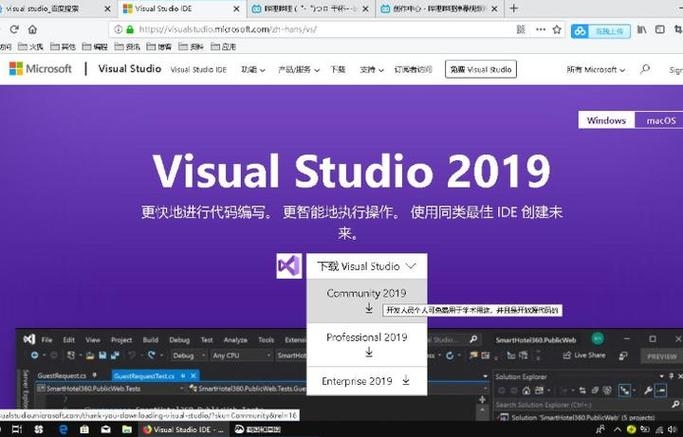Screen dimensions: 683x437
Task: Open the 下载 navigation link
Action: tap(338, 70)
